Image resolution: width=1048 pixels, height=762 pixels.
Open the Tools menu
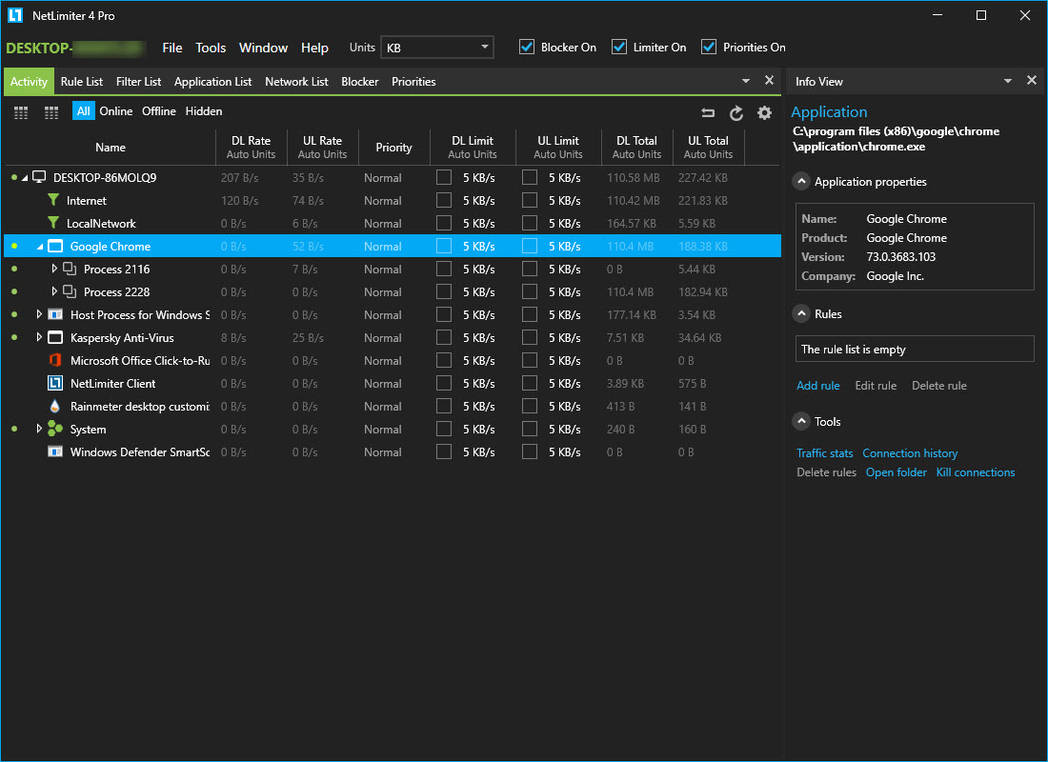click(211, 47)
